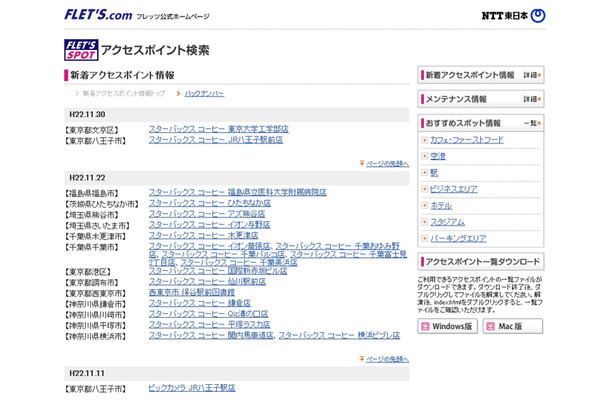Open パーキングエリア category link
This screenshot has width=610, height=400.
pos(458,239)
